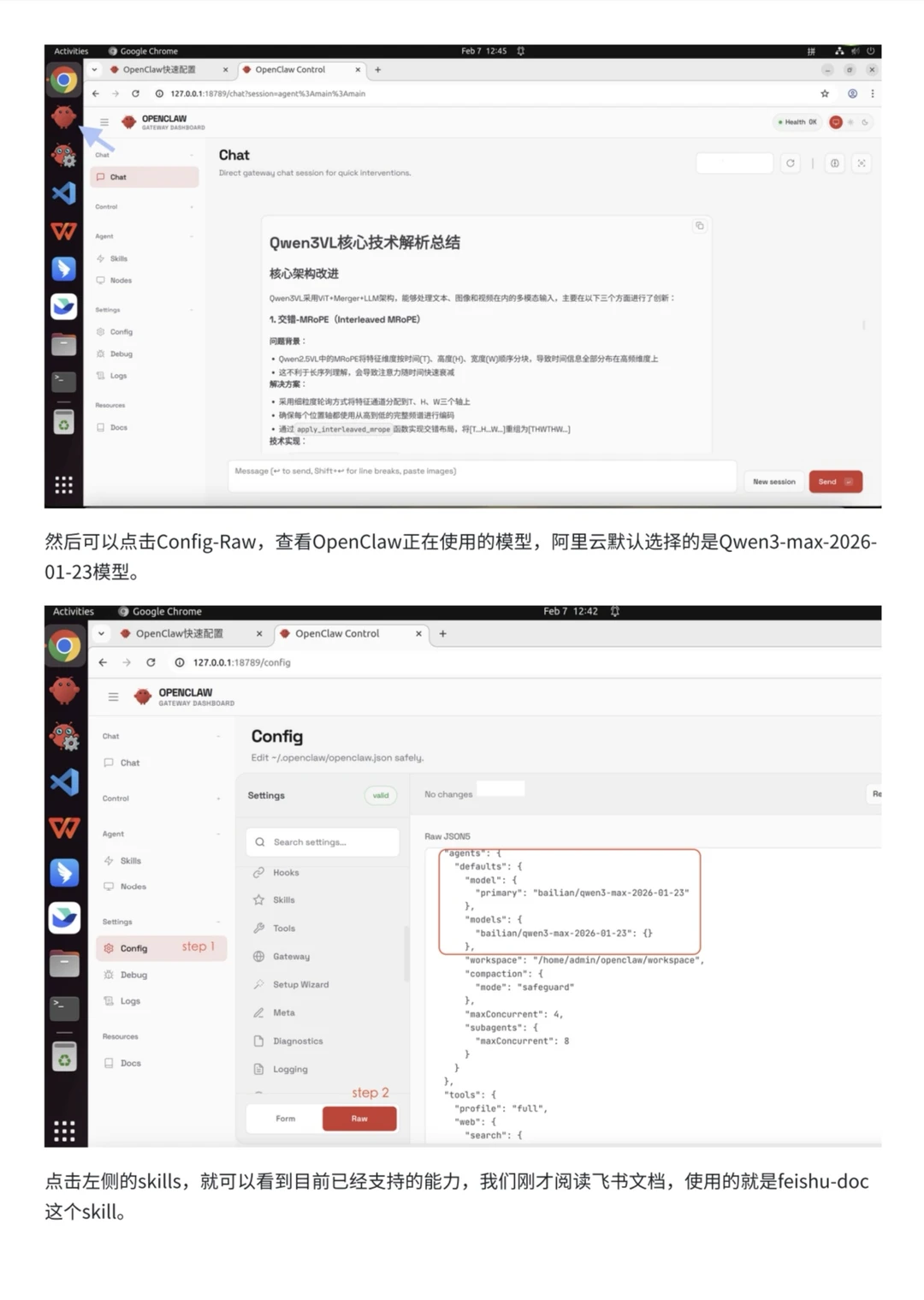Open WPS Office from the Chat screenshot dock
The image size is (924, 1300).
point(63,230)
